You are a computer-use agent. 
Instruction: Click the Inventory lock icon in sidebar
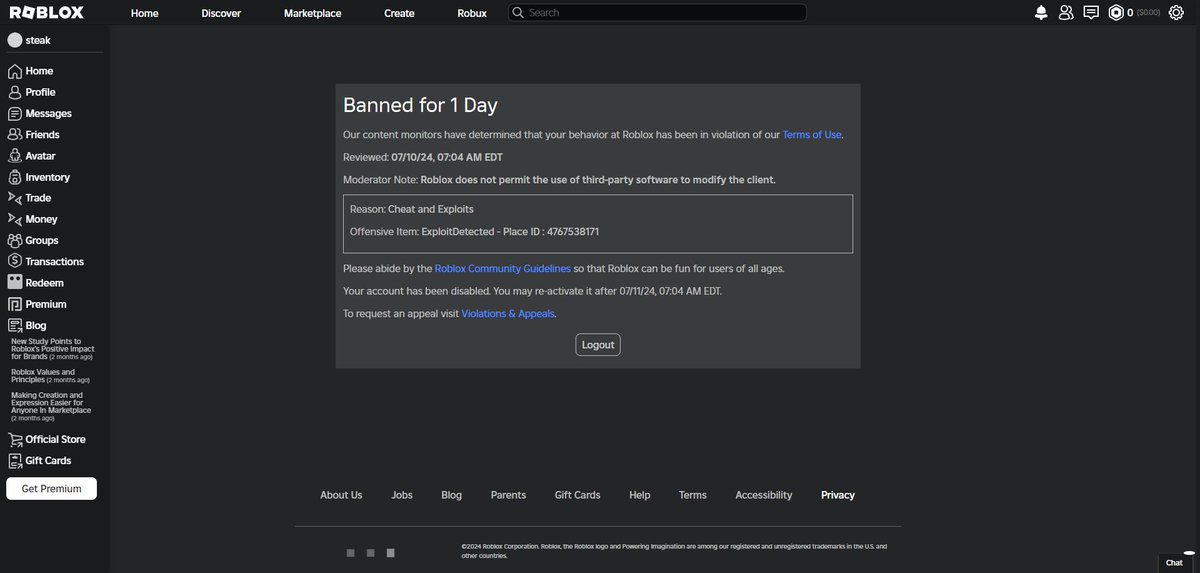coord(15,177)
